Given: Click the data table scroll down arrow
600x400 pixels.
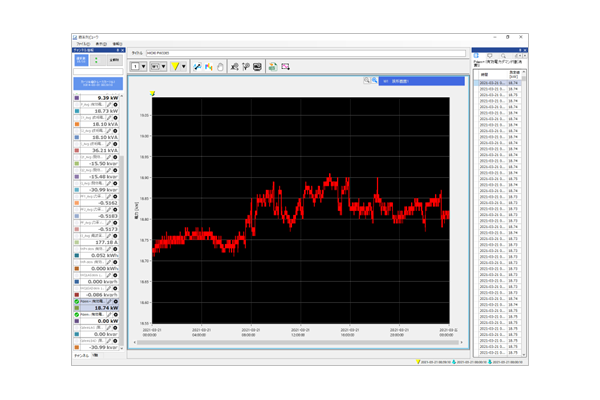Looking at the screenshot, I should click(x=524, y=355).
